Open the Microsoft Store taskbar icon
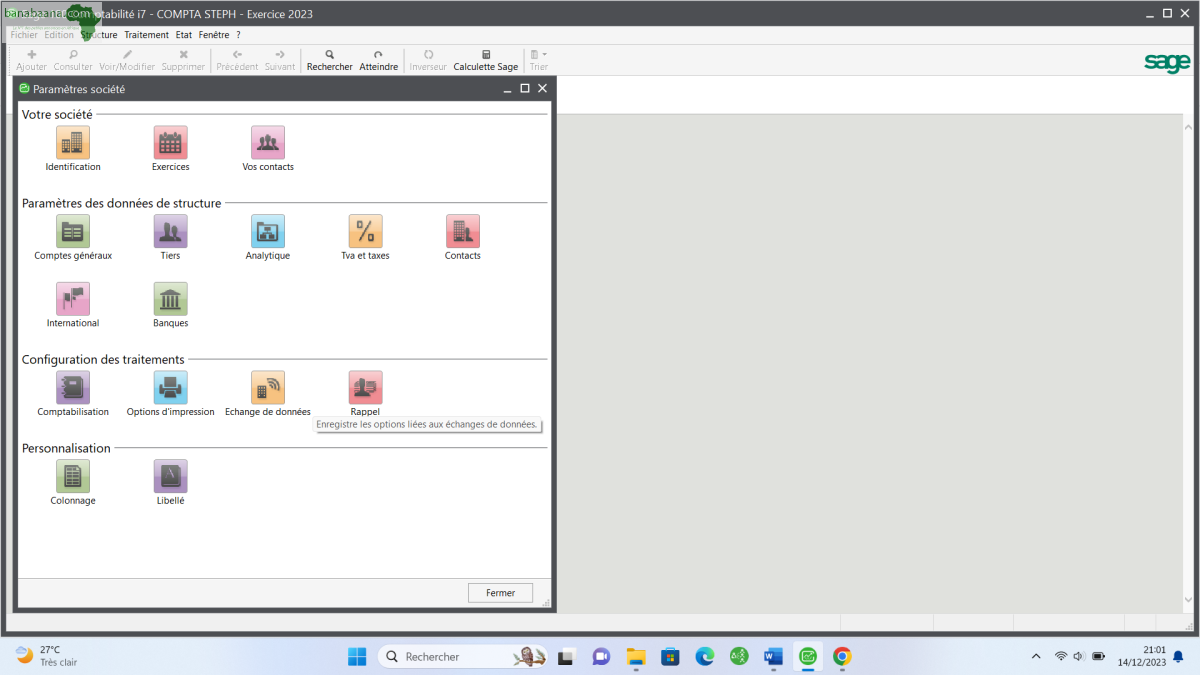Image resolution: width=1200 pixels, height=675 pixels. pos(671,657)
